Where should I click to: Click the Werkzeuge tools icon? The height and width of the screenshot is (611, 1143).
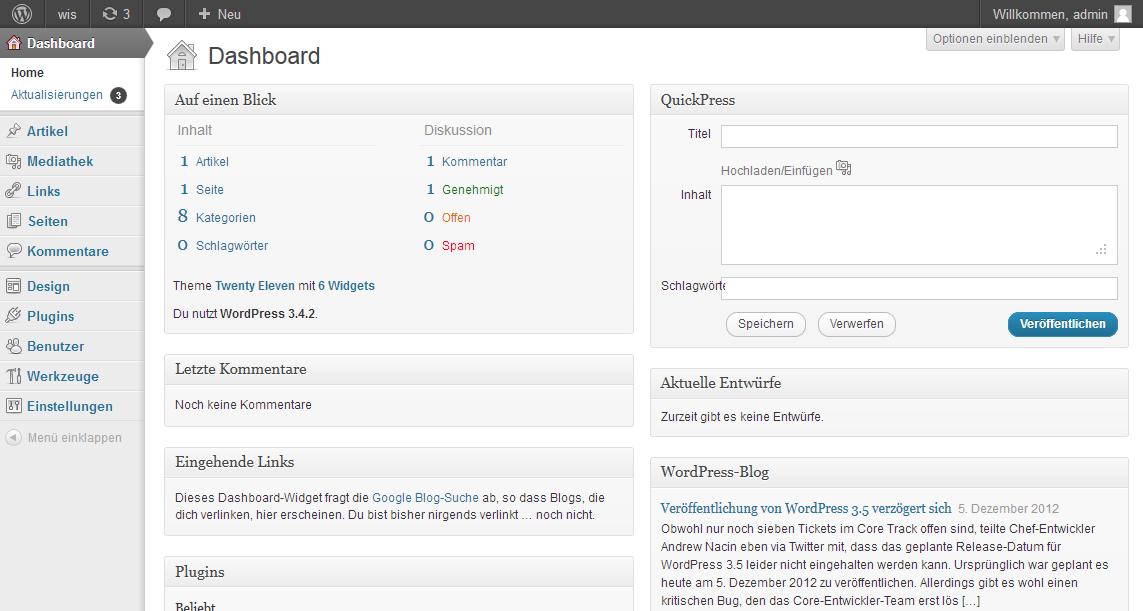coord(13,376)
